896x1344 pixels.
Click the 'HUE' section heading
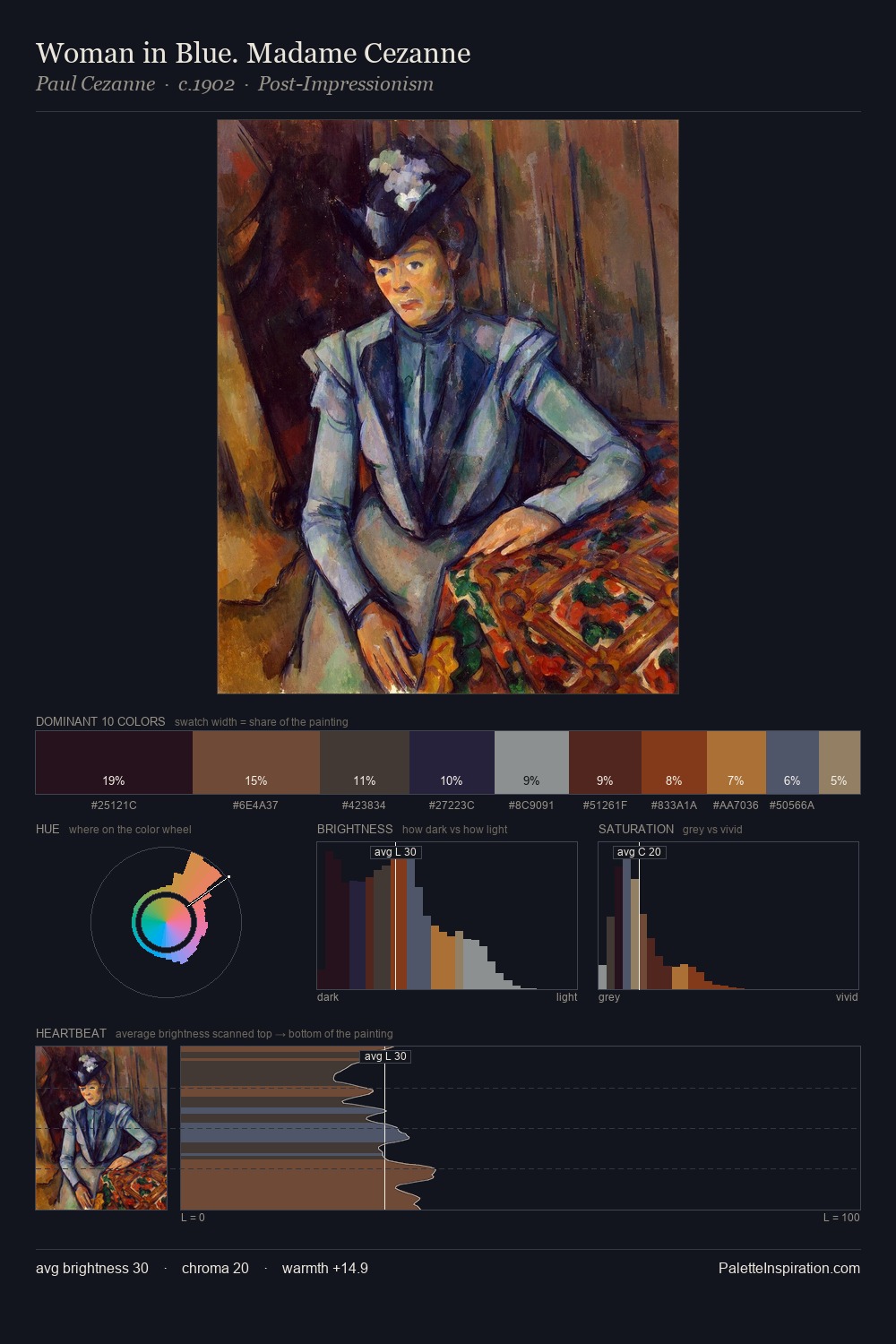47,829
